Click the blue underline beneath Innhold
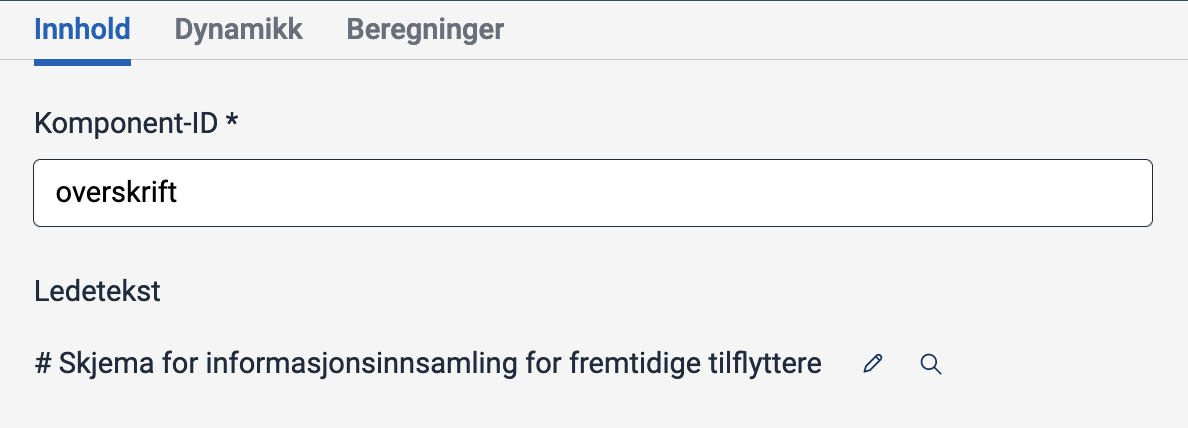 pos(82,62)
